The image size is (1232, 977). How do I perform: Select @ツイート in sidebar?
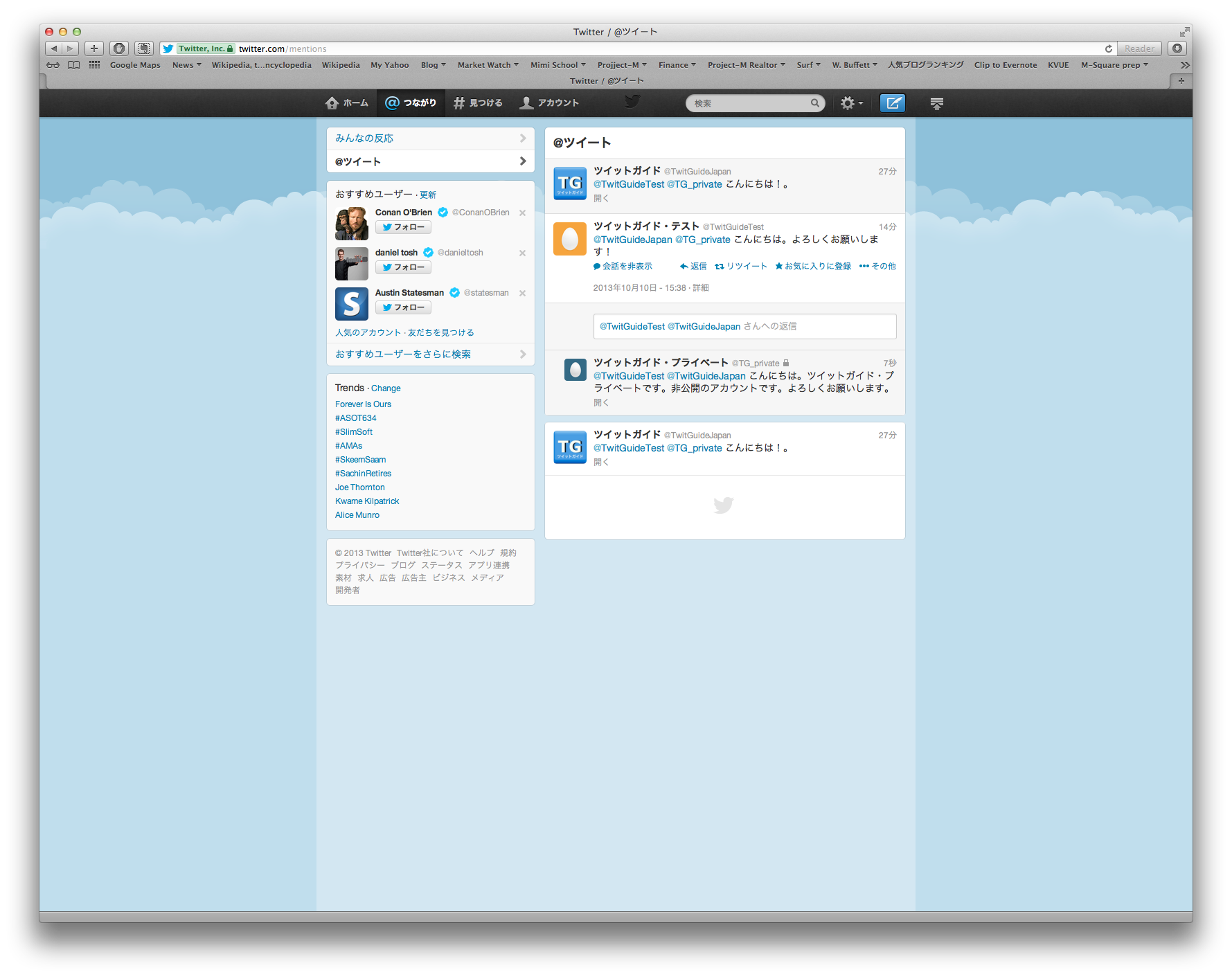430,161
